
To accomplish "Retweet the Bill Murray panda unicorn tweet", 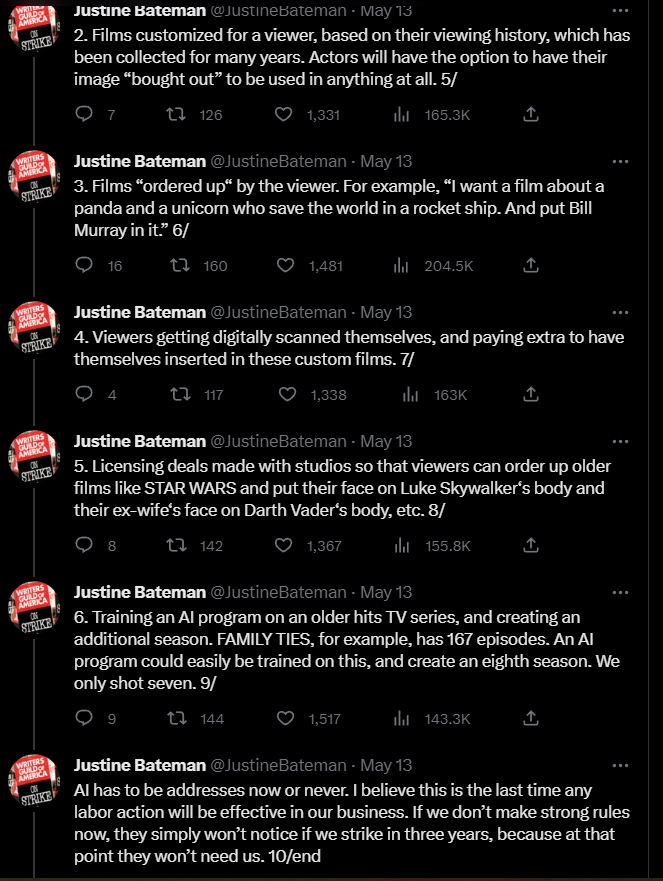I will (180, 265).
